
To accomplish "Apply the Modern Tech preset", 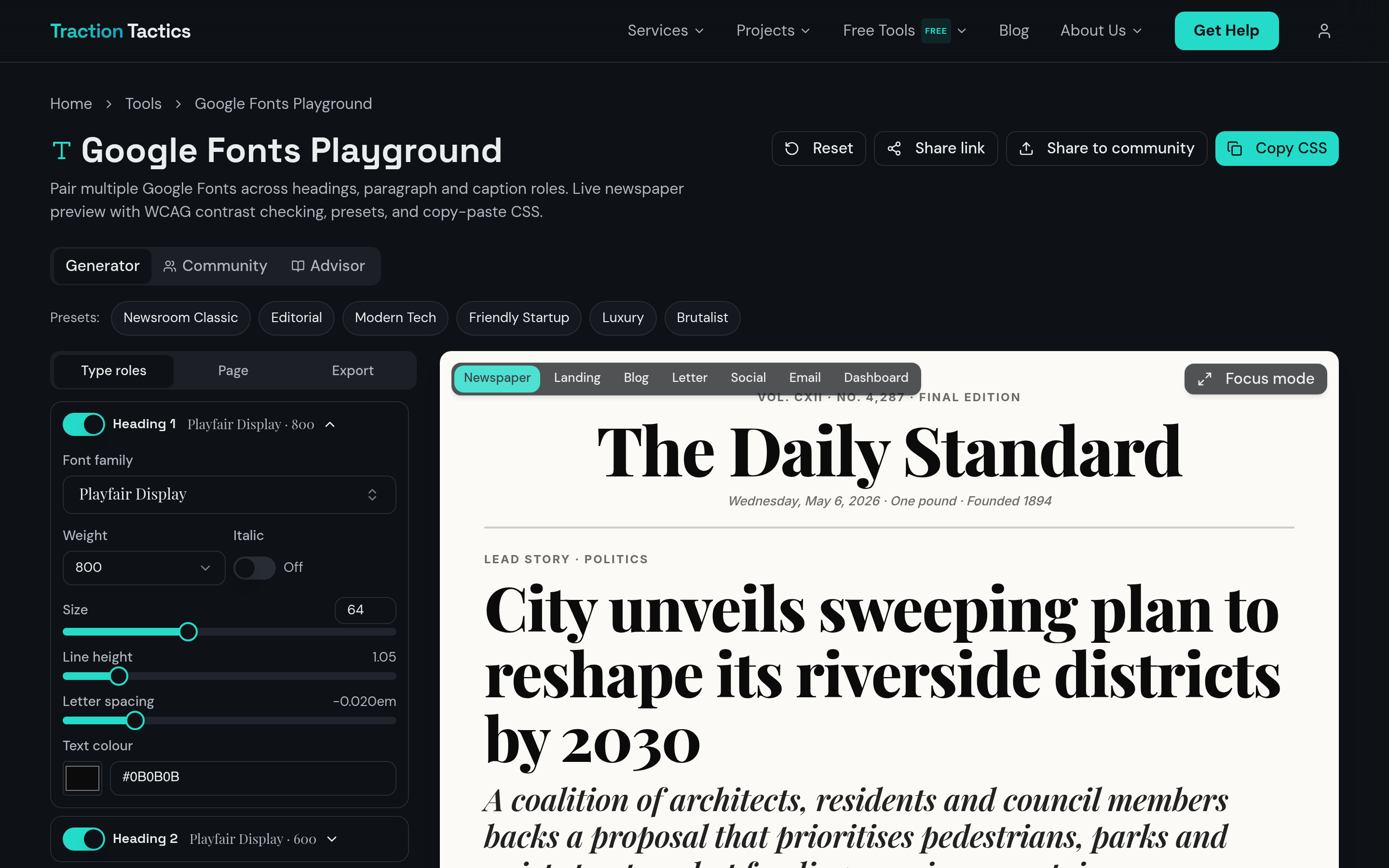I will click(x=395, y=318).
